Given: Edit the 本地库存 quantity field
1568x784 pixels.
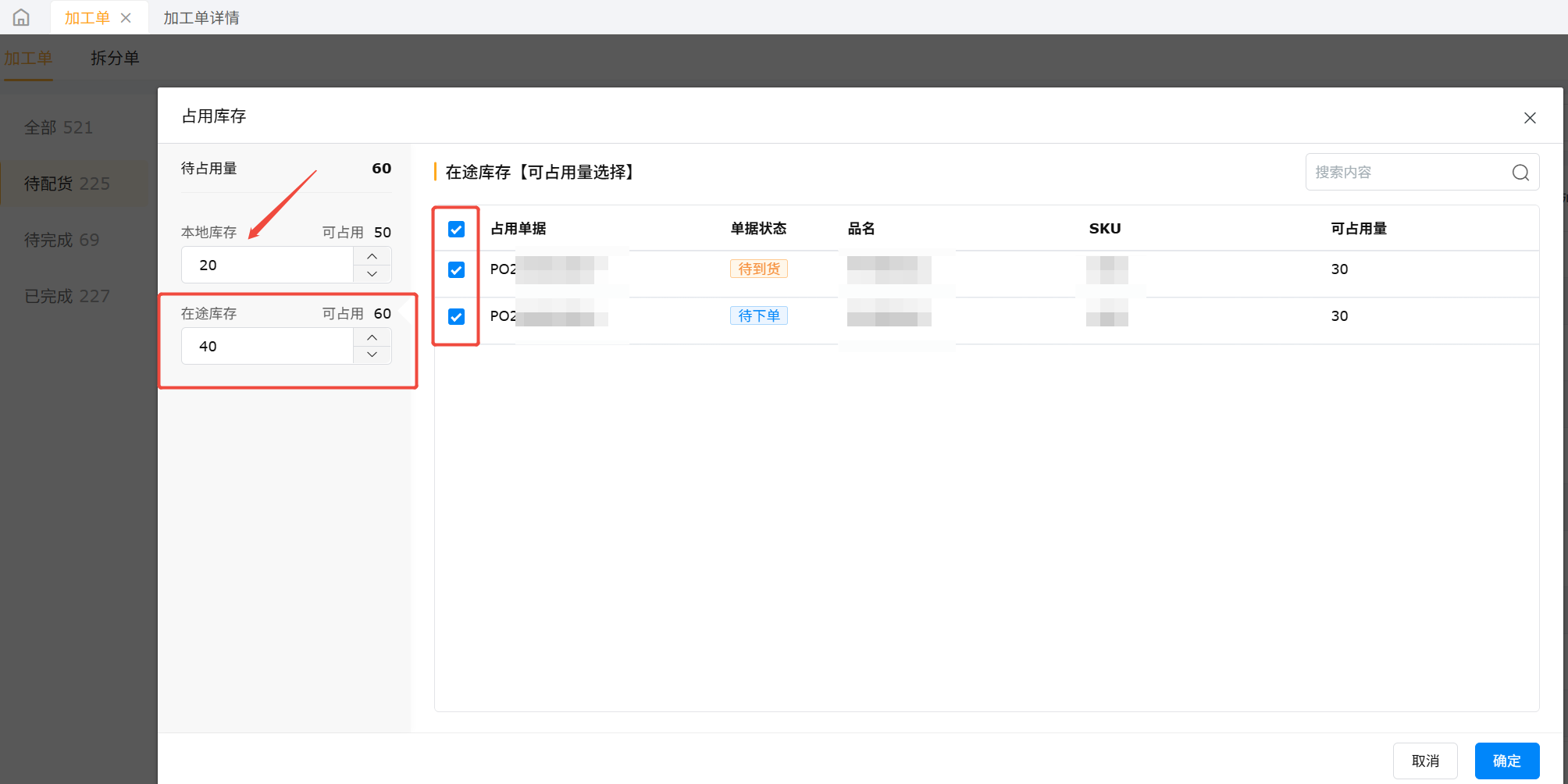Looking at the screenshot, I should [267, 265].
